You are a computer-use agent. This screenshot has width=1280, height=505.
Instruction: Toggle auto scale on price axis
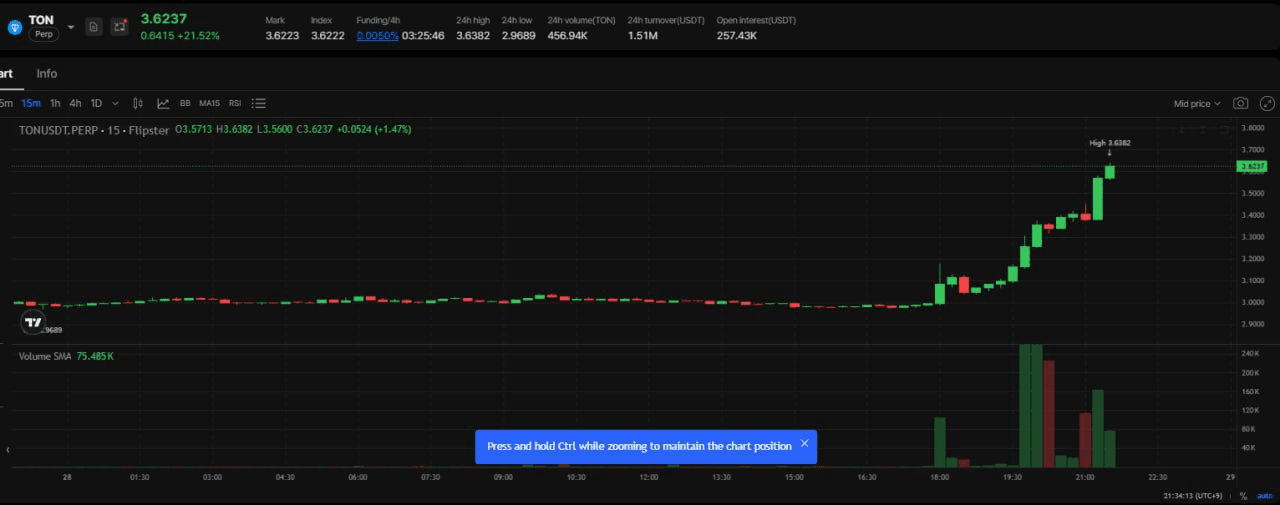[1263, 495]
